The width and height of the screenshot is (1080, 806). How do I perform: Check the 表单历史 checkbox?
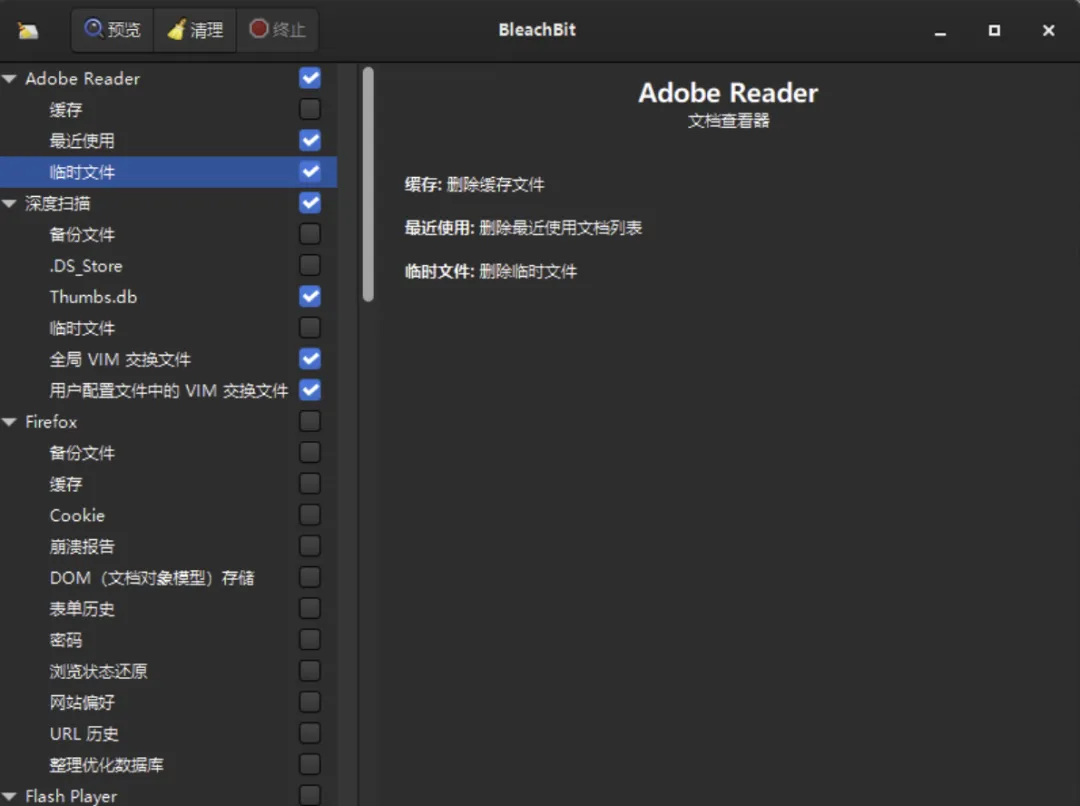pyautogui.click(x=310, y=608)
